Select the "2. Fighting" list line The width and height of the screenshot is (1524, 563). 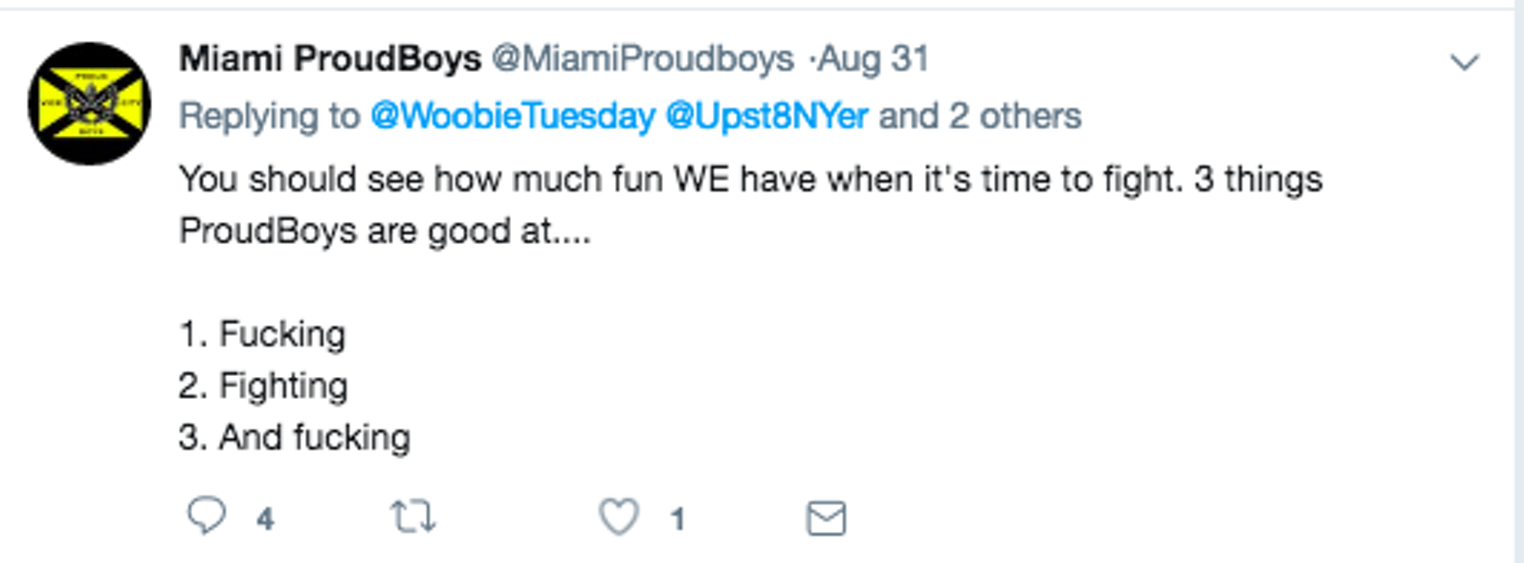click(x=264, y=386)
